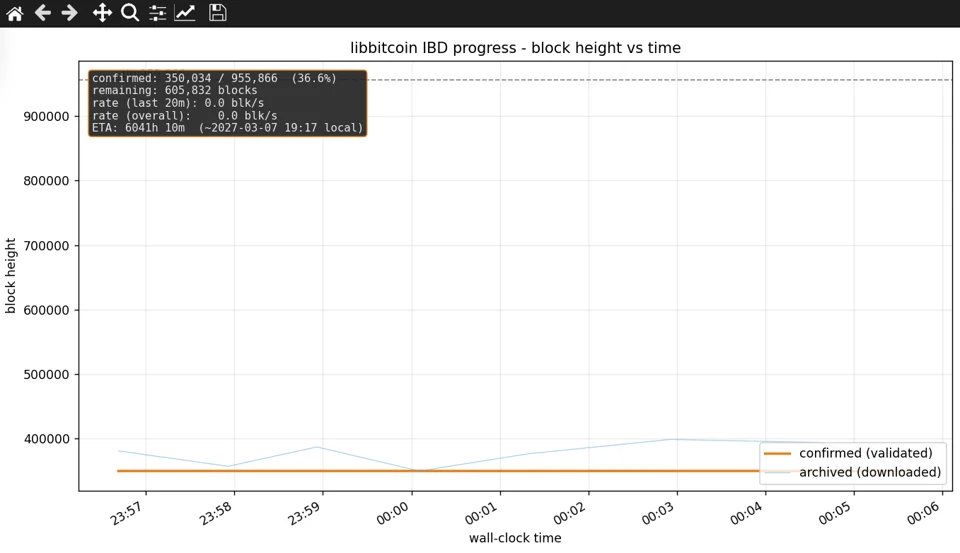Click the 00:05 x-axis tick label

tap(835, 513)
